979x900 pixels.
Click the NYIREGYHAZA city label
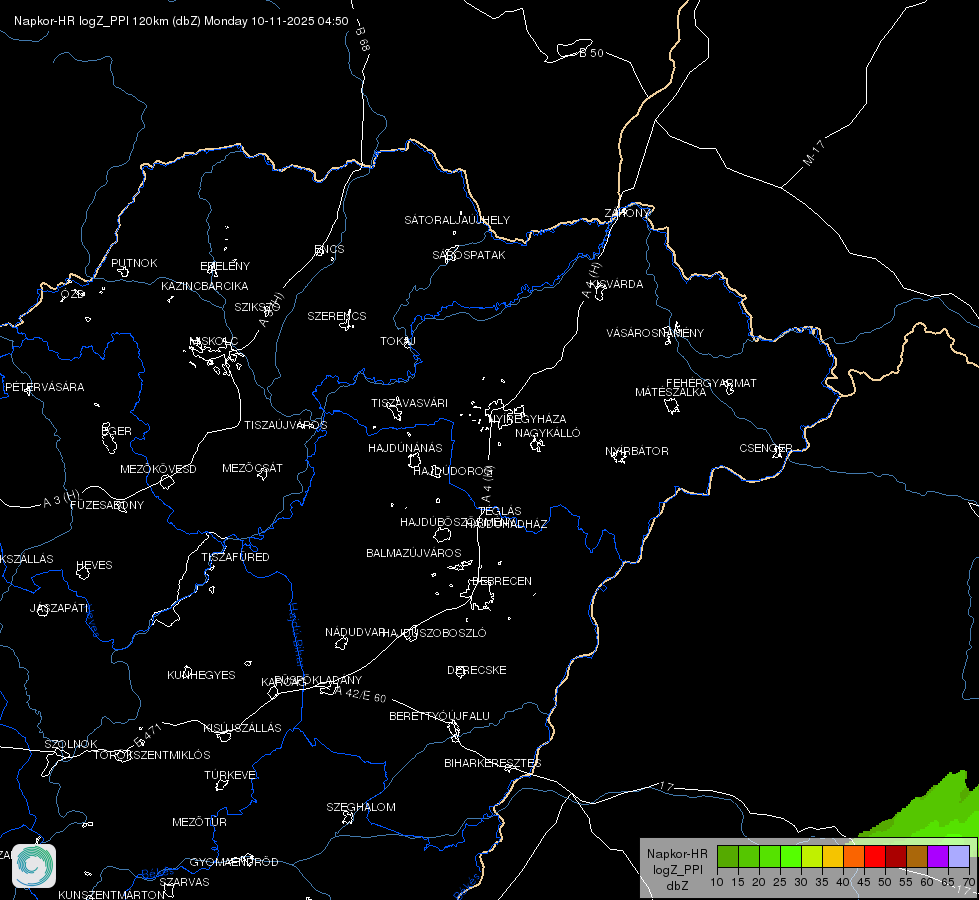(528, 418)
